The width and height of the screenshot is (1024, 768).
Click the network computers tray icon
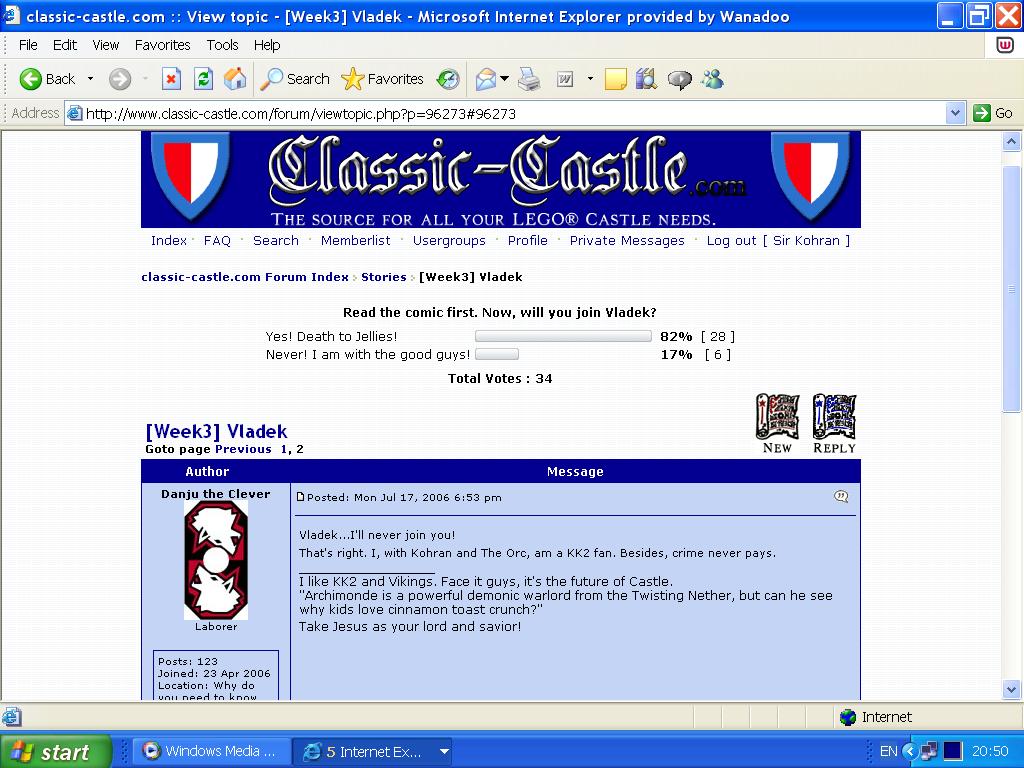pos(928,751)
